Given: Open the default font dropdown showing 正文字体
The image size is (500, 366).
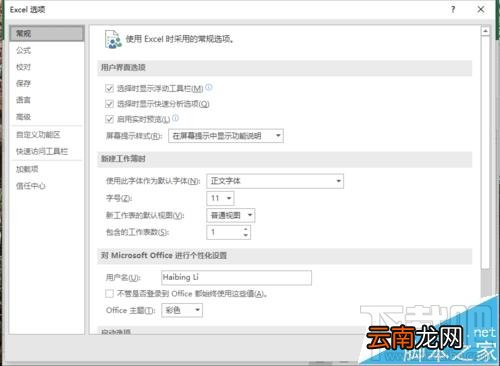Looking at the screenshot, I should point(275,181).
